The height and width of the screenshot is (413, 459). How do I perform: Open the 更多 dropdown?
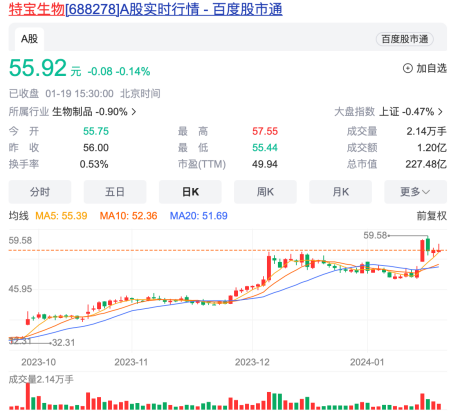416,192
